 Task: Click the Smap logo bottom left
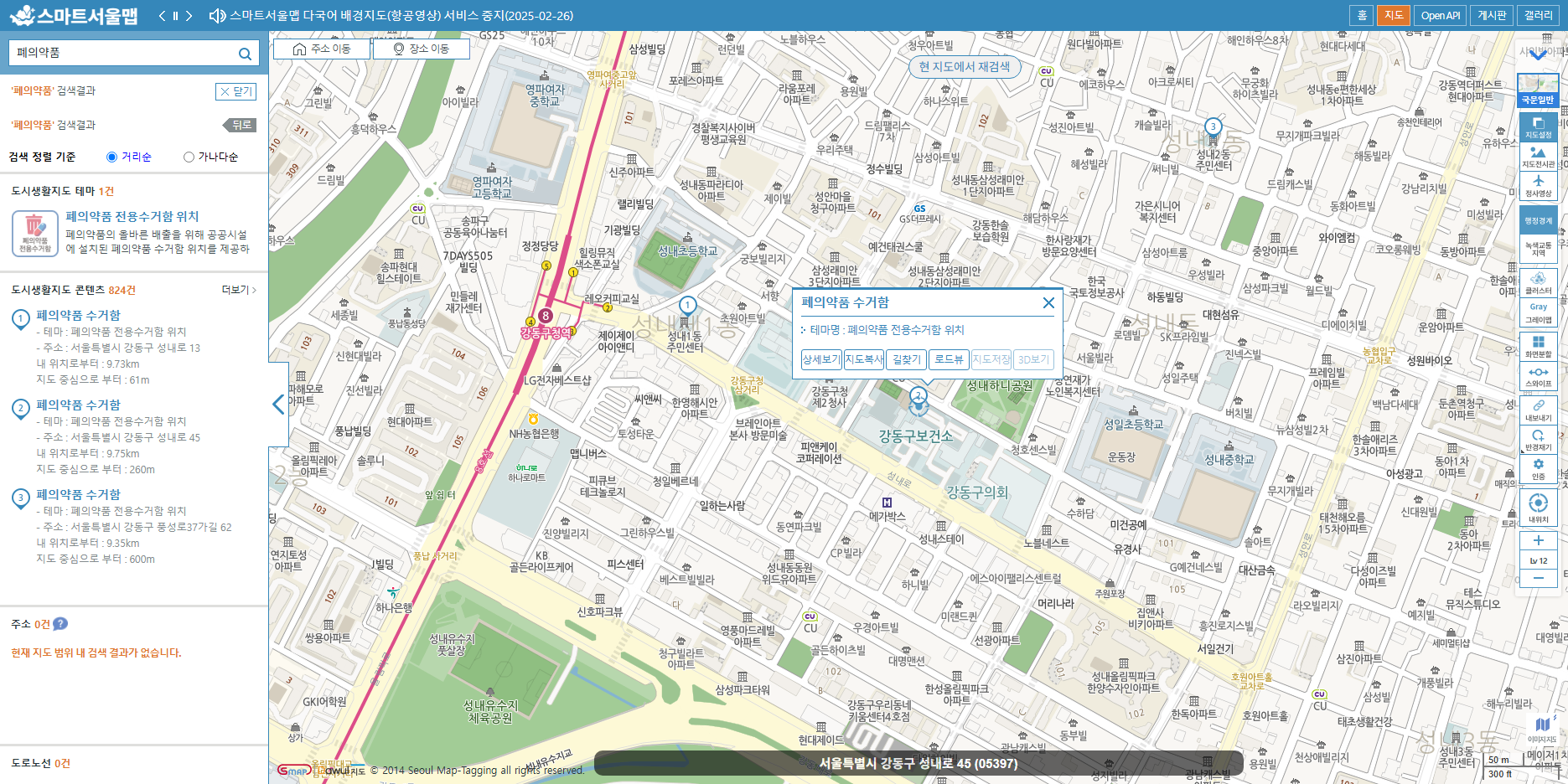point(295,770)
